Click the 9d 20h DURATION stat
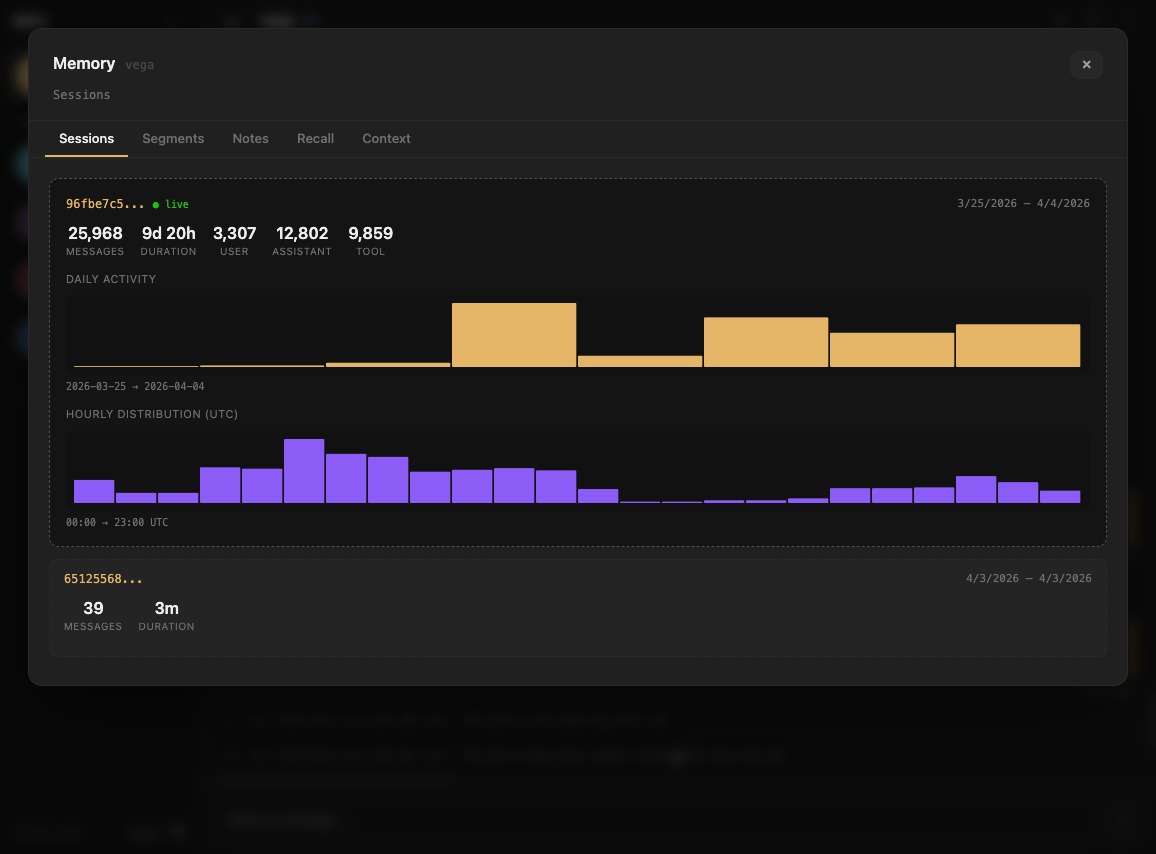Viewport: 1156px width, 854px height. [x=168, y=240]
